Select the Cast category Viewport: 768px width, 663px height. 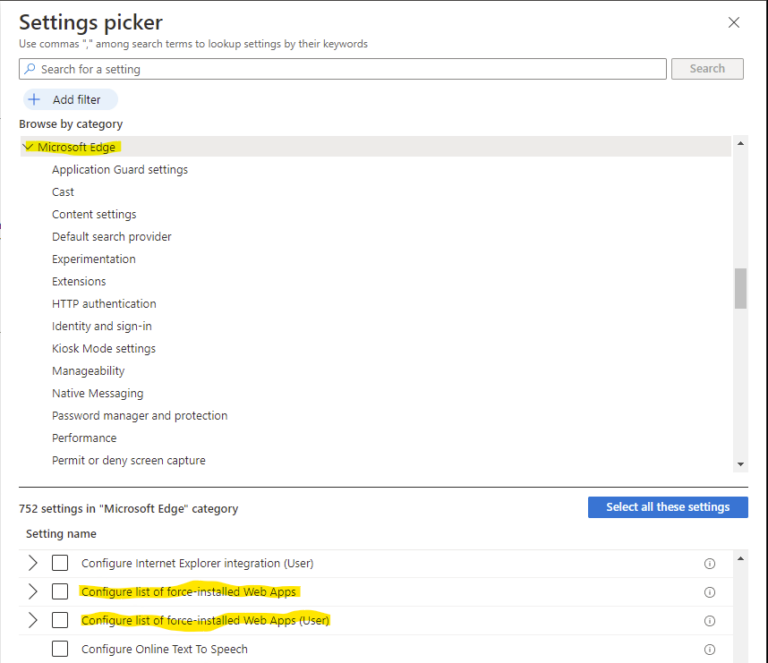coord(63,192)
